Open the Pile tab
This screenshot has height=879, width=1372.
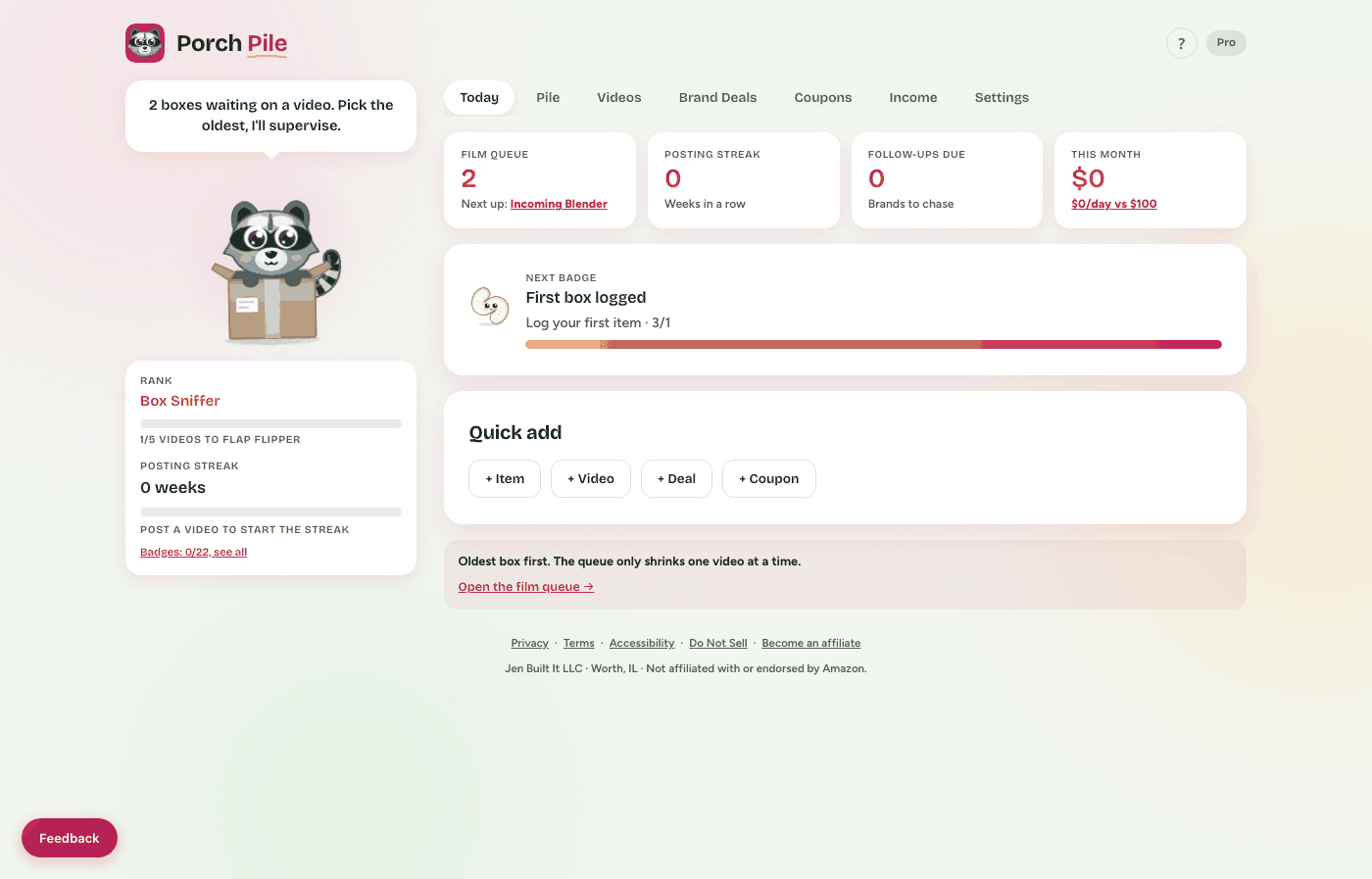(548, 98)
